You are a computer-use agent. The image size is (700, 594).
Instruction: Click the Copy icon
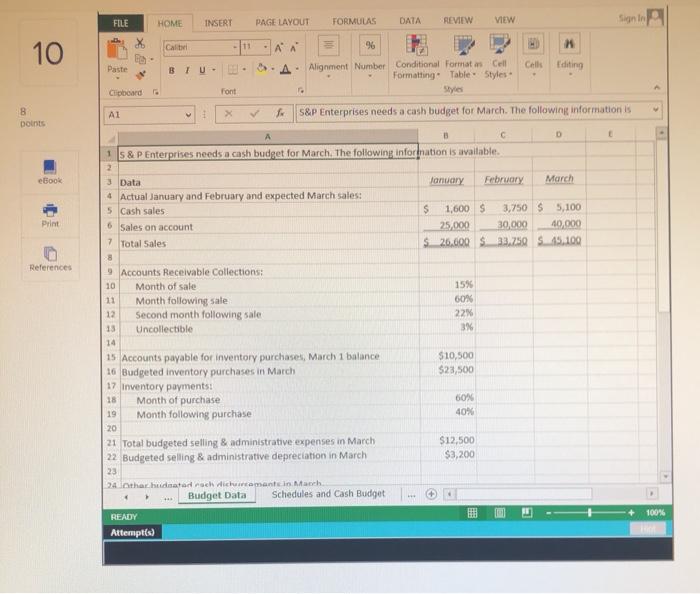click(140, 59)
